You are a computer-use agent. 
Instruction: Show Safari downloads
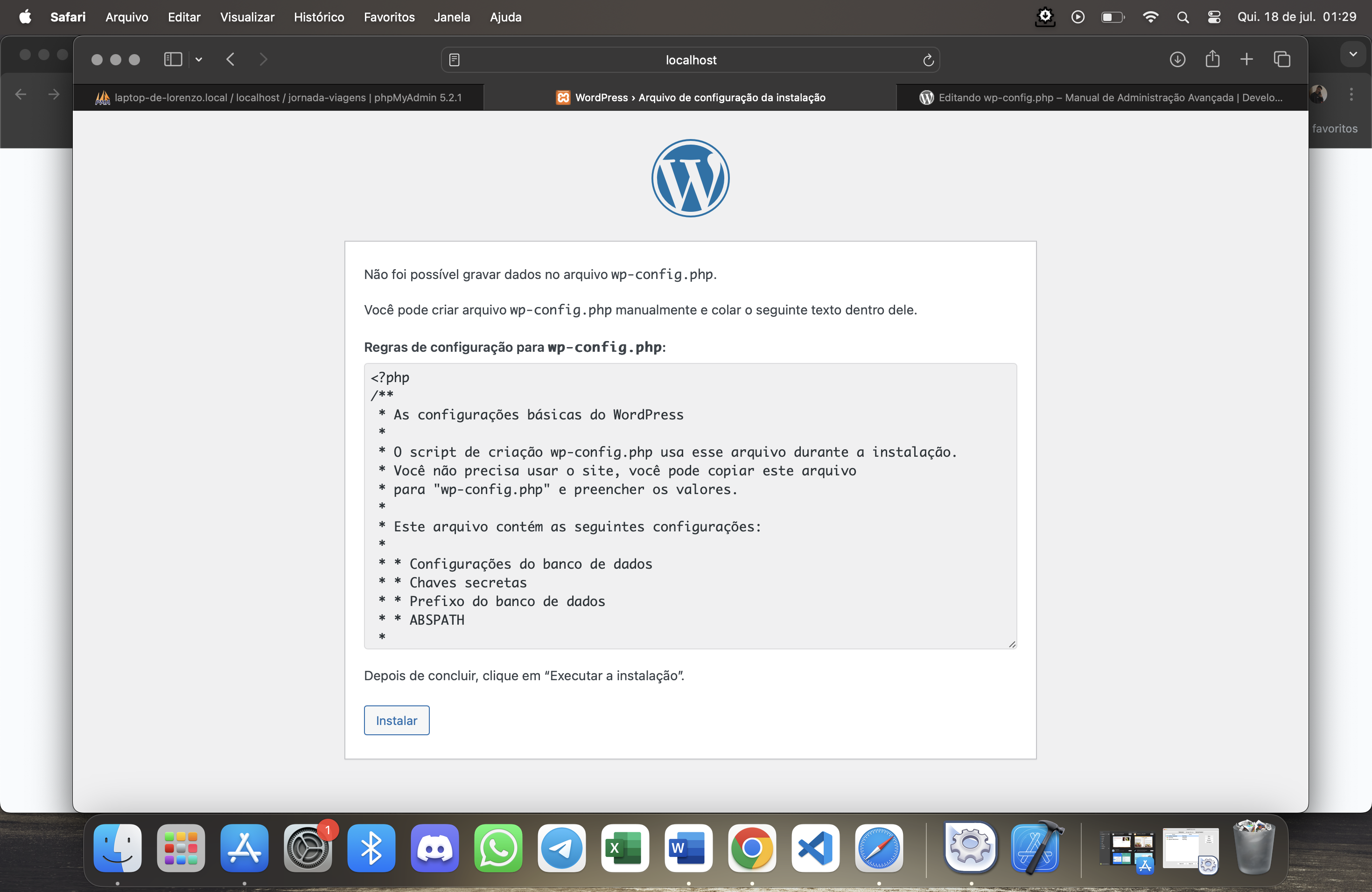pos(1177,59)
